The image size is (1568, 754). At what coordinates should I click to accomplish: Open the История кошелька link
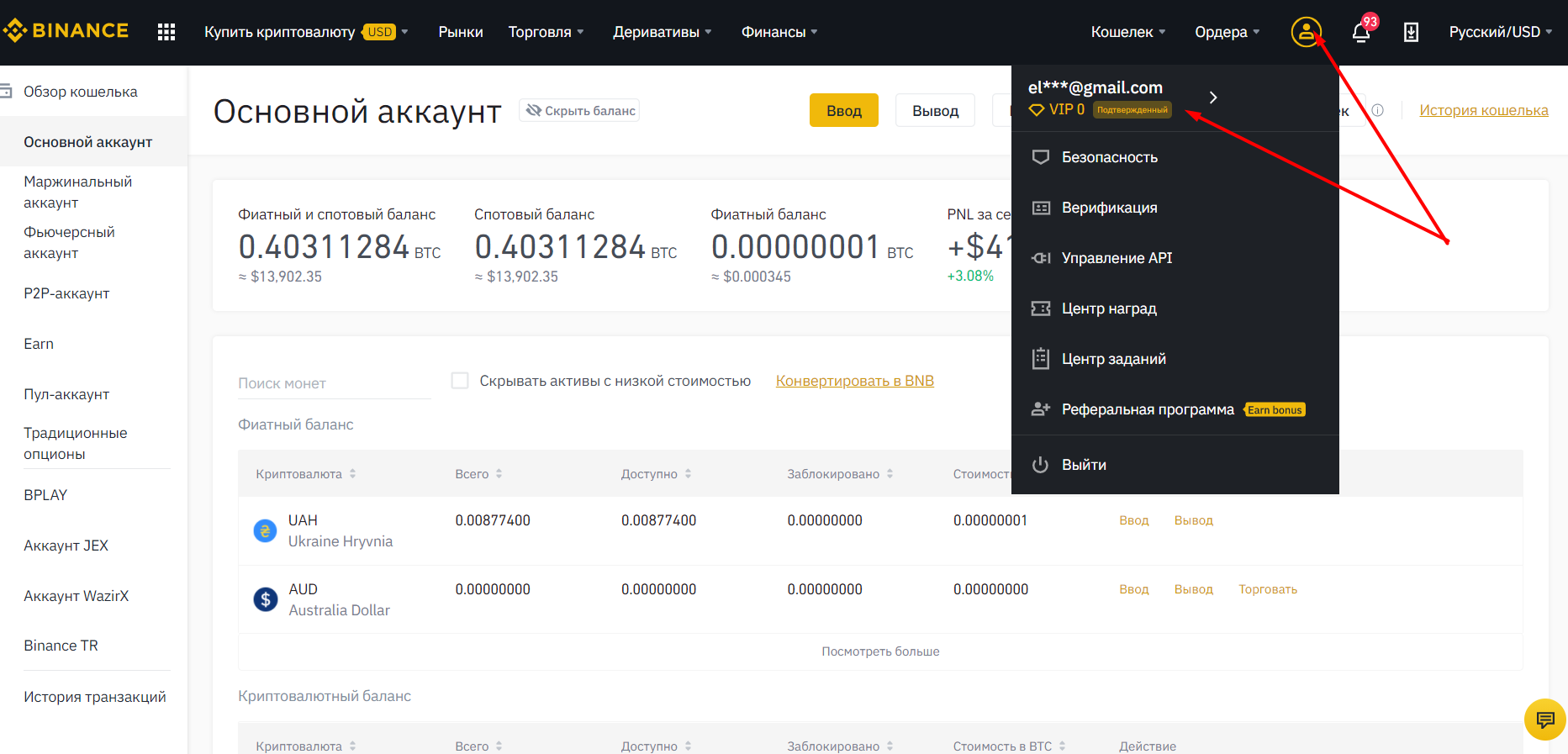pos(1484,110)
